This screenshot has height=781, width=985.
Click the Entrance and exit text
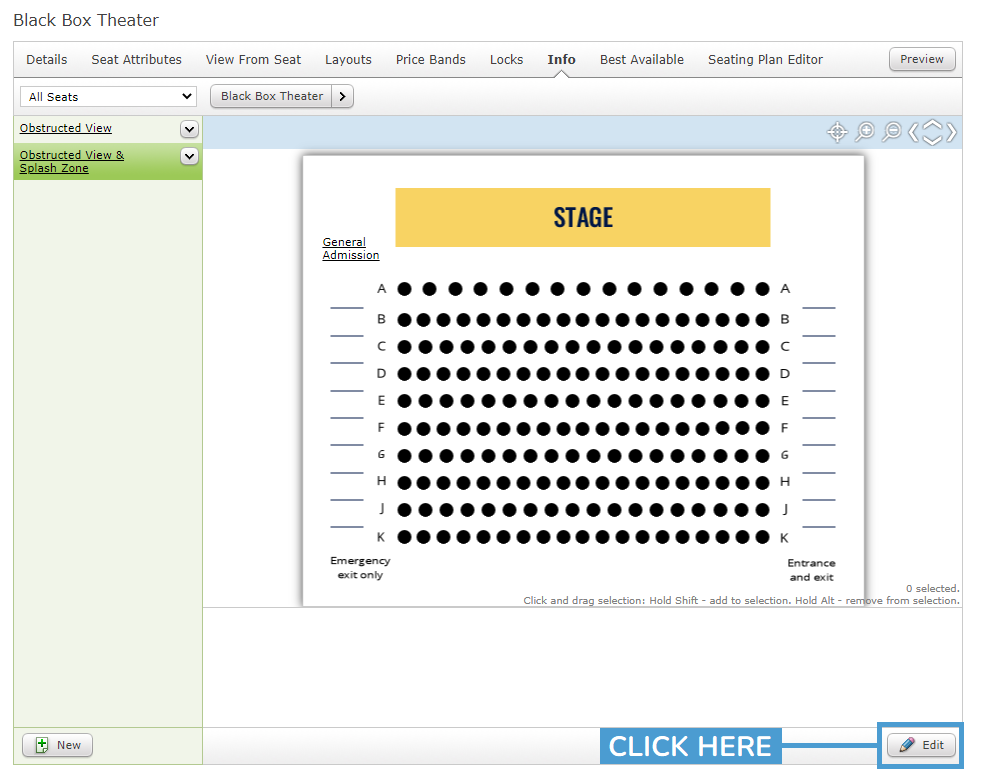tap(811, 570)
